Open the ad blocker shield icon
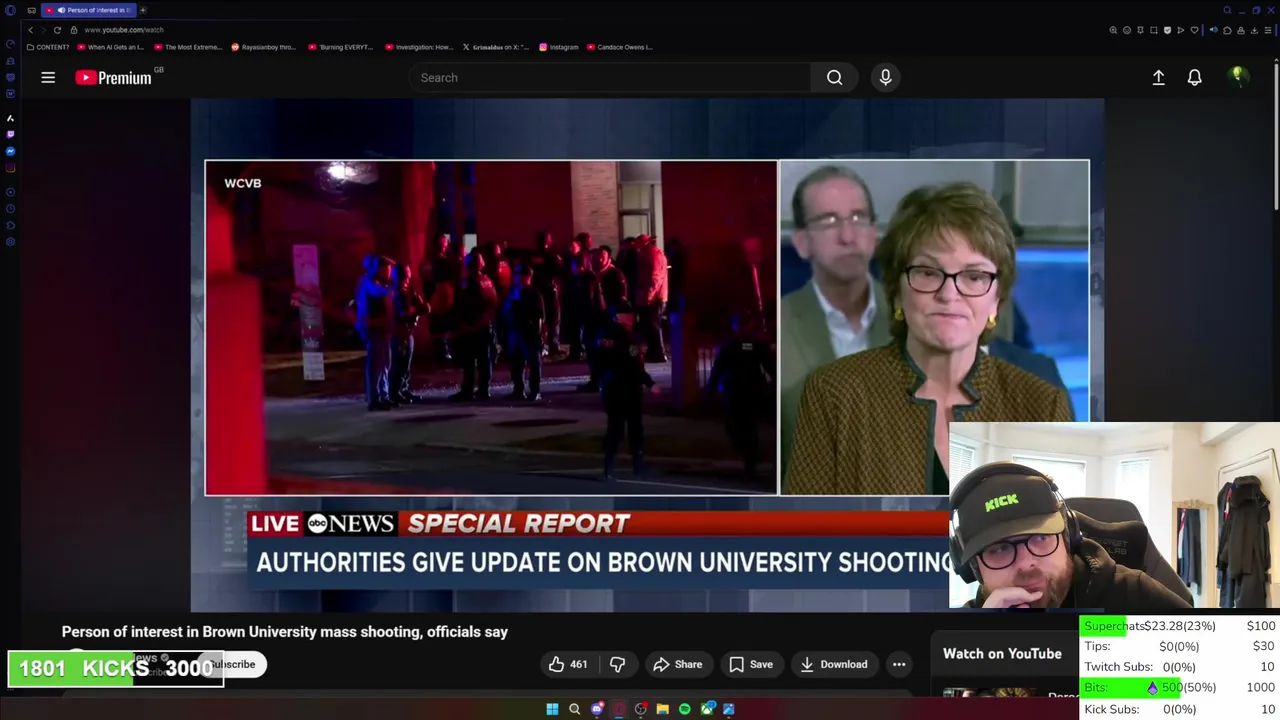 [x=1167, y=30]
